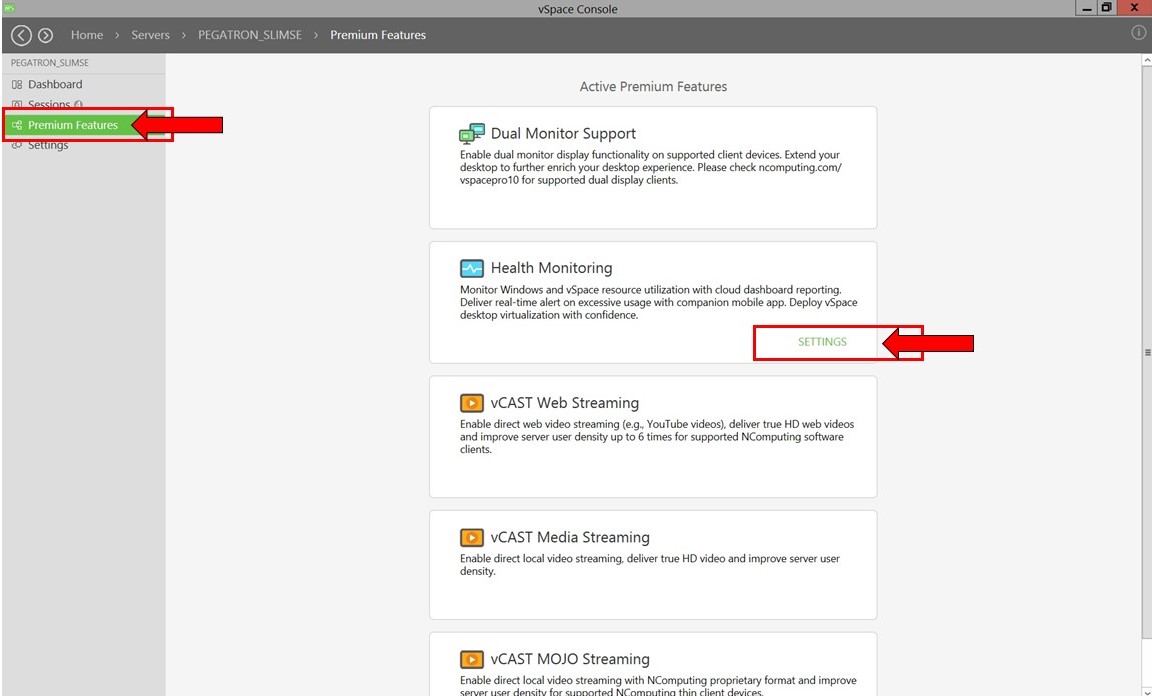Open the info icon in header

[x=1138, y=33]
